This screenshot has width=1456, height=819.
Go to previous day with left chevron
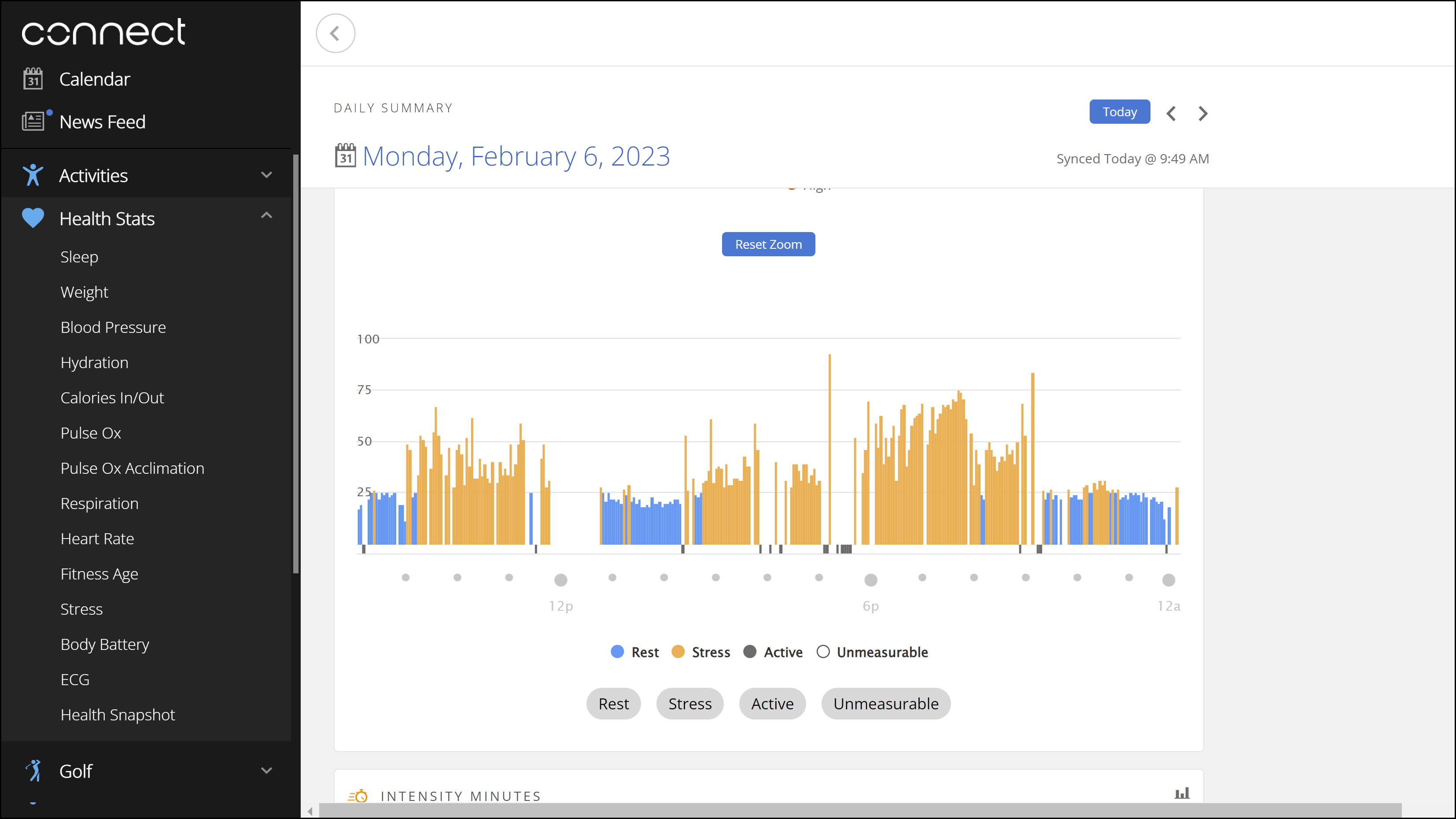(1171, 113)
